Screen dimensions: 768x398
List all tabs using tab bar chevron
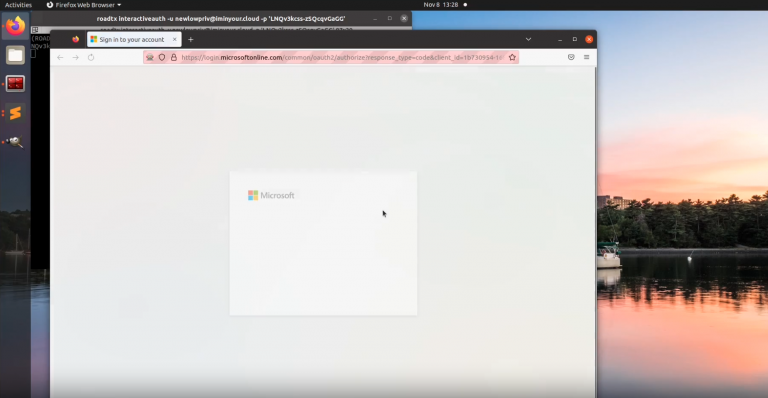coord(528,39)
